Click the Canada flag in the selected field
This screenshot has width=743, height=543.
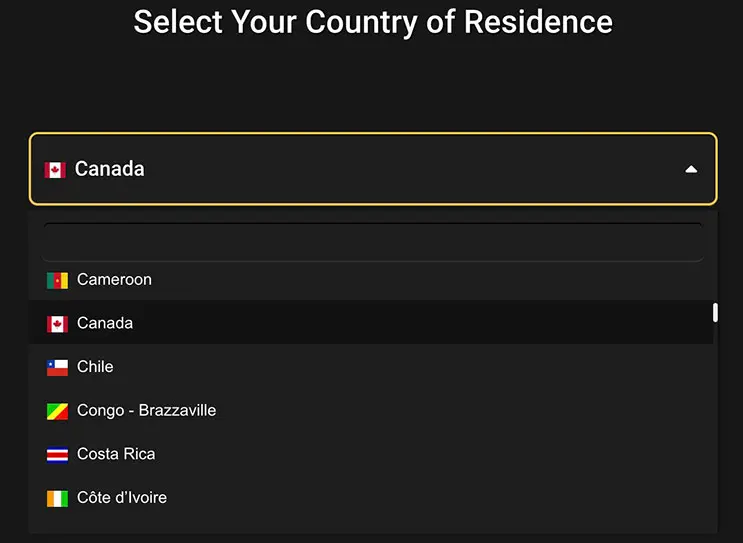tap(55, 170)
